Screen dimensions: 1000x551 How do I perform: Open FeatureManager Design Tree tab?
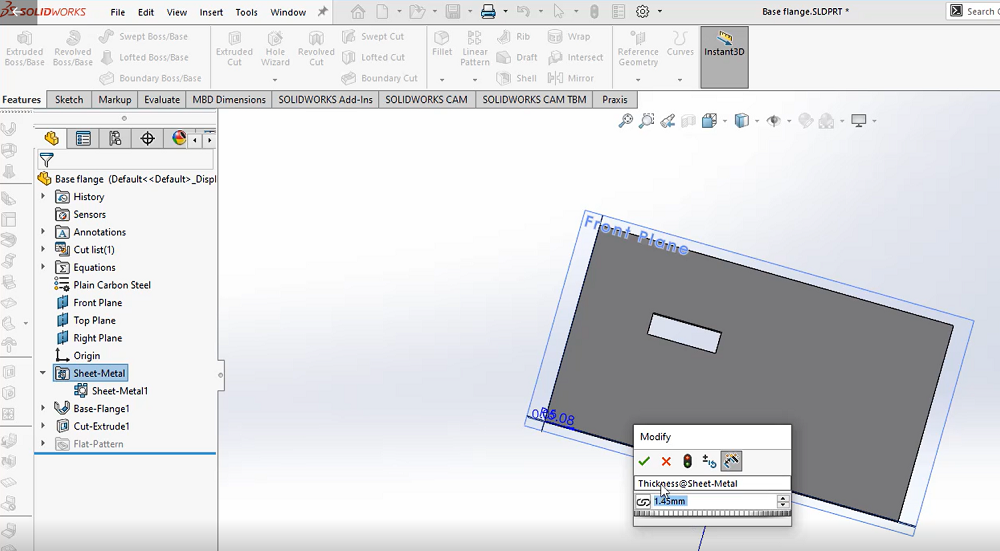click(52, 138)
